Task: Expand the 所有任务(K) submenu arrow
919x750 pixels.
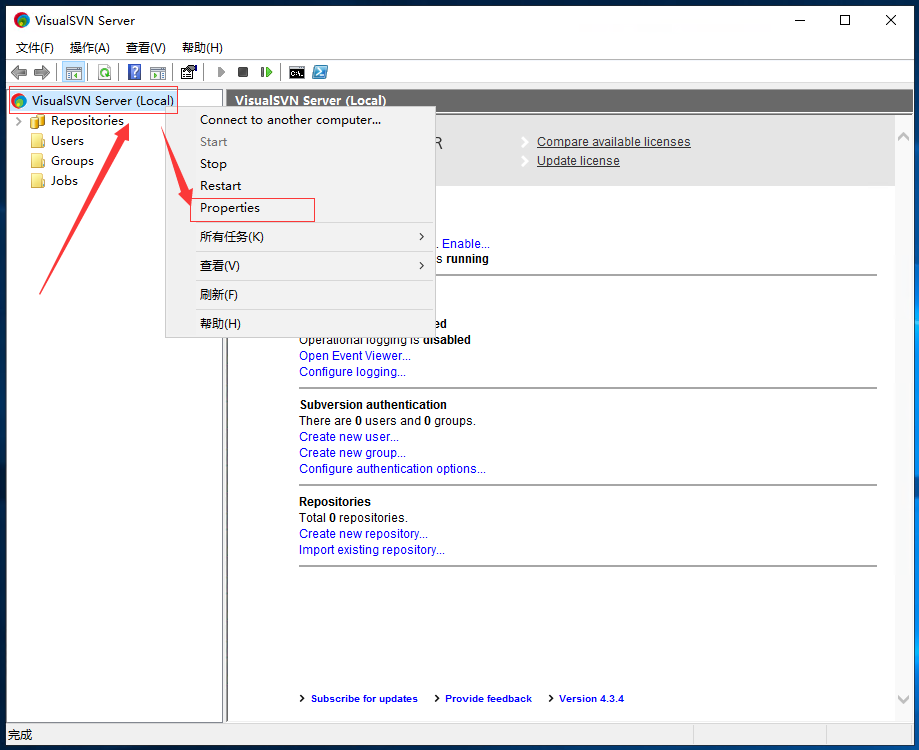Action: pos(421,237)
